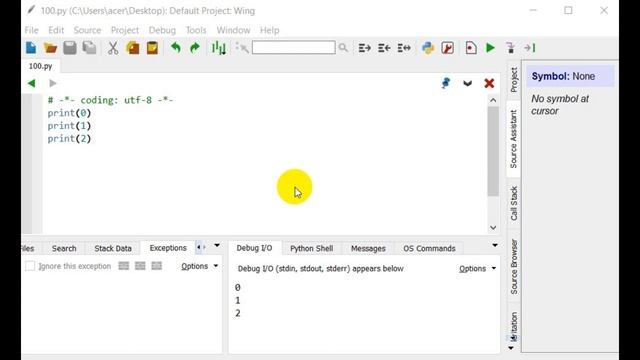Open the source index goto-symbol icon
Image resolution: width=640 pixels, height=360 pixels.
[218, 48]
